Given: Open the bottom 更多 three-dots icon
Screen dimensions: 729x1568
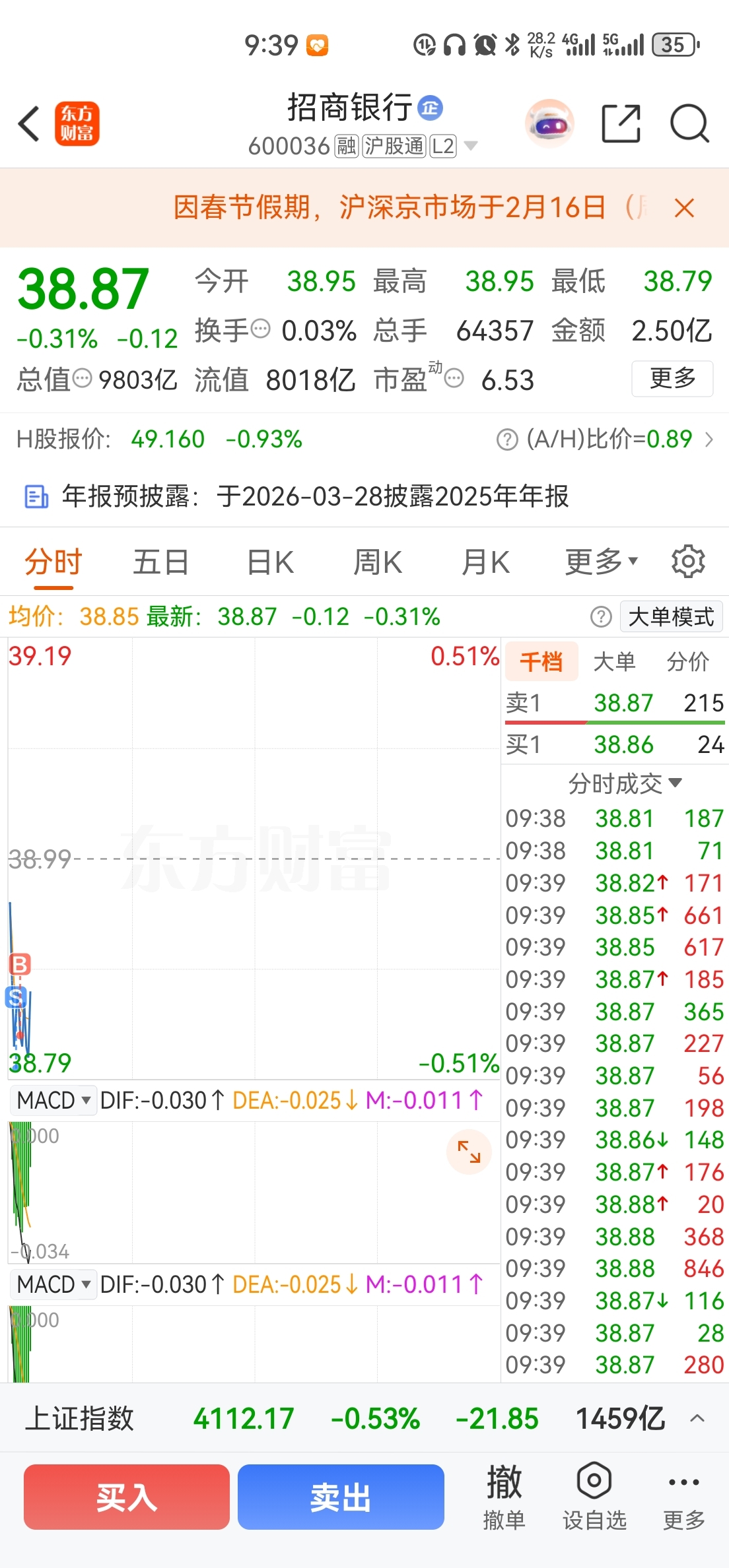Looking at the screenshot, I should (684, 1497).
